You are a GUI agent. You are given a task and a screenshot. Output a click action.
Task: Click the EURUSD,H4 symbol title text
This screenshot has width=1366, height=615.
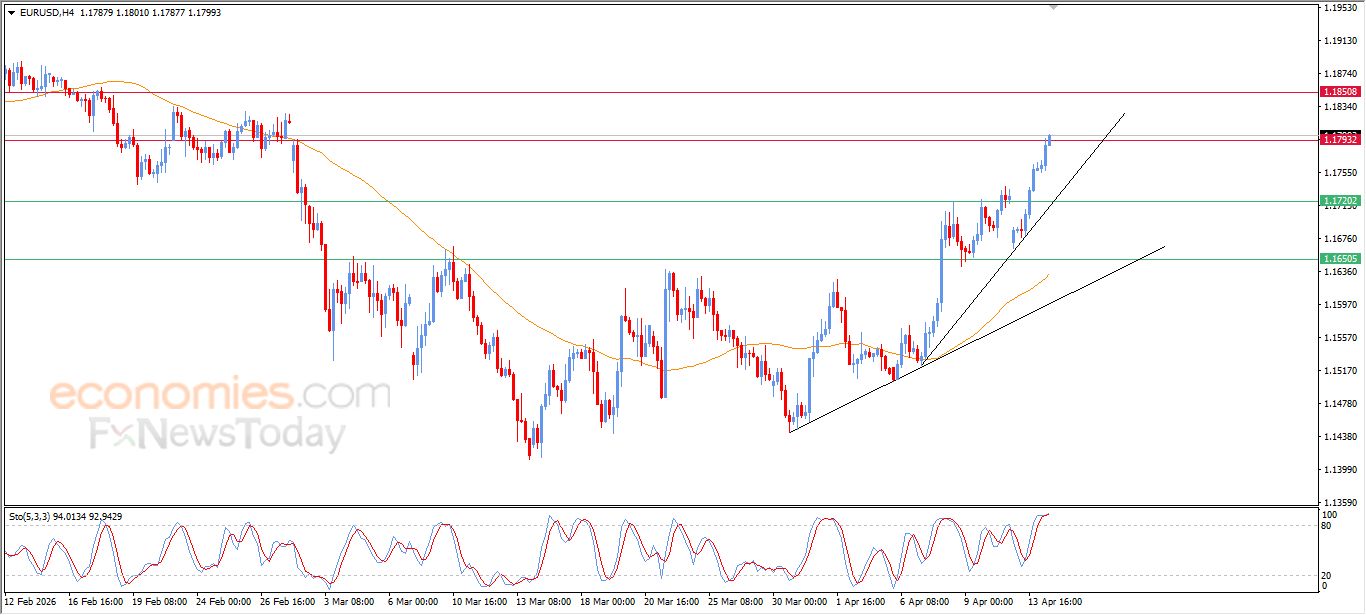[x=40, y=13]
